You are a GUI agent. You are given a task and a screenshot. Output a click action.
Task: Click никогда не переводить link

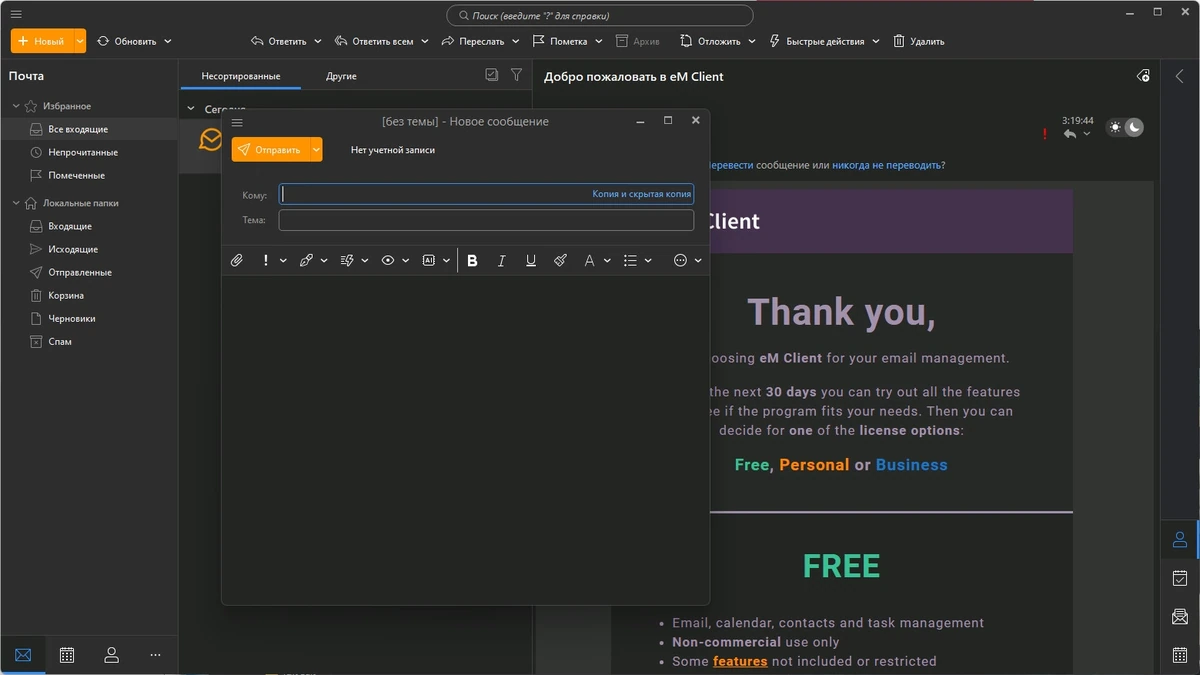(885, 165)
